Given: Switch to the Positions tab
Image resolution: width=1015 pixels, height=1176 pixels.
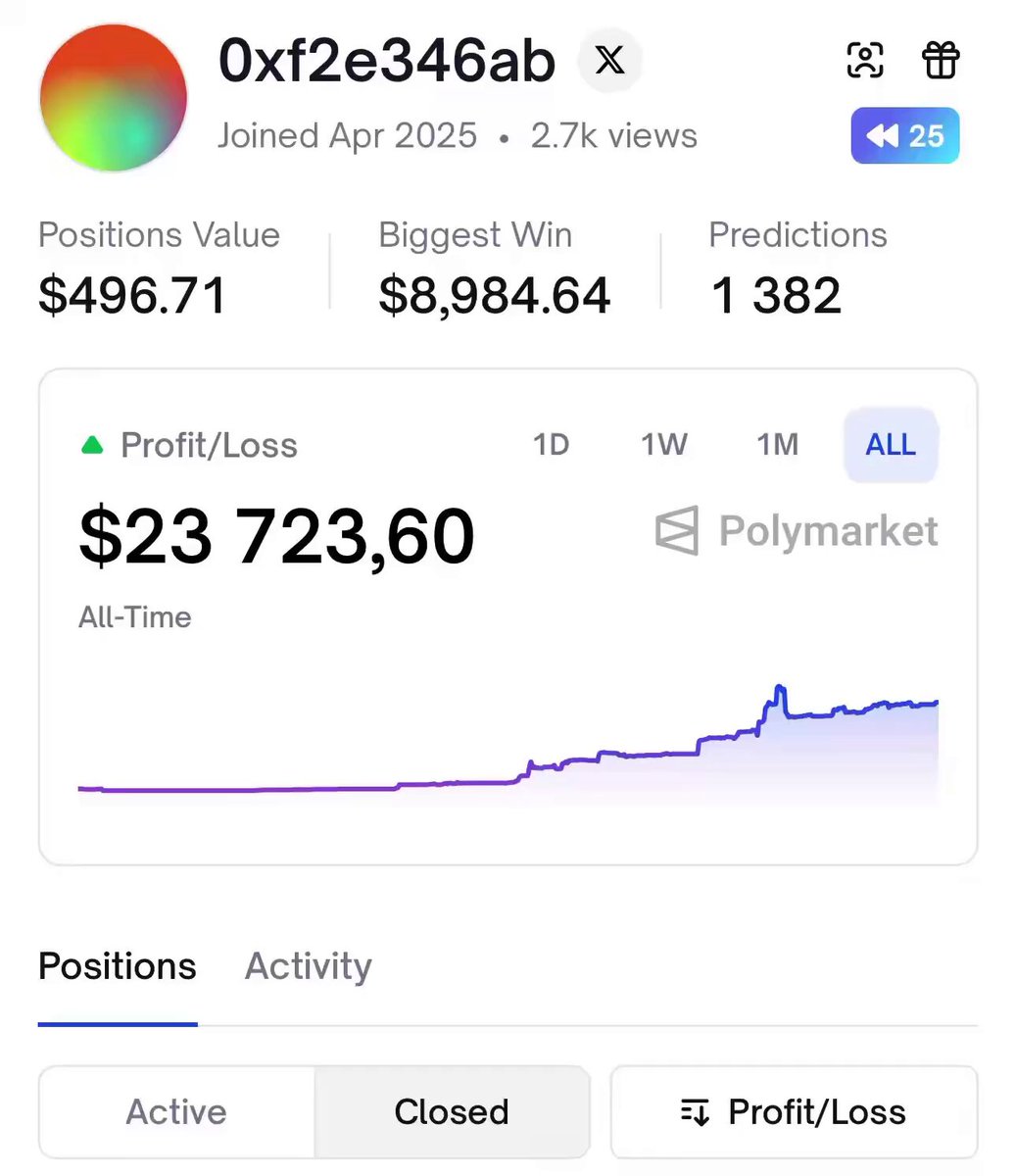Looking at the screenshot, I should [118, 966].
